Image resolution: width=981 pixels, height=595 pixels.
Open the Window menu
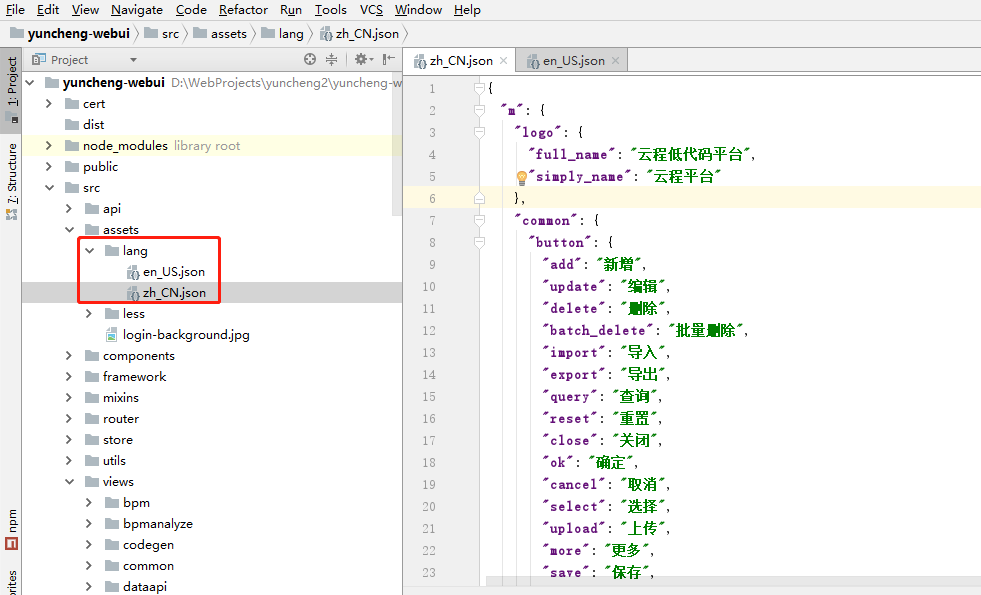pyautogui.click(x=418, y=10)
